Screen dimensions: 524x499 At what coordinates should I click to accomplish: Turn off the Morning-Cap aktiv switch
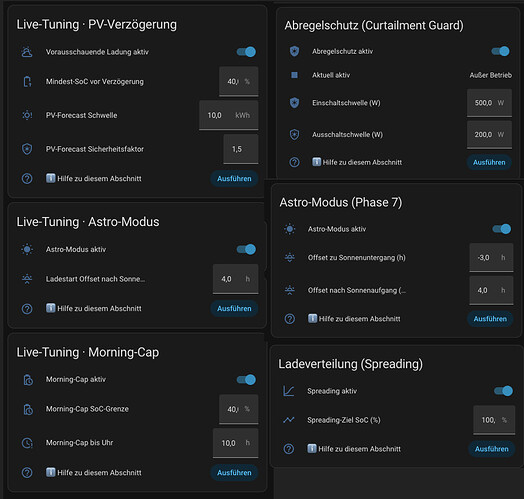pos(246,380)
